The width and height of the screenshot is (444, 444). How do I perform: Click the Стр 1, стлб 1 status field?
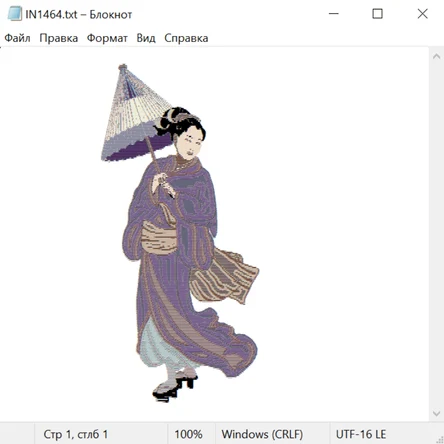pos(101,434)
